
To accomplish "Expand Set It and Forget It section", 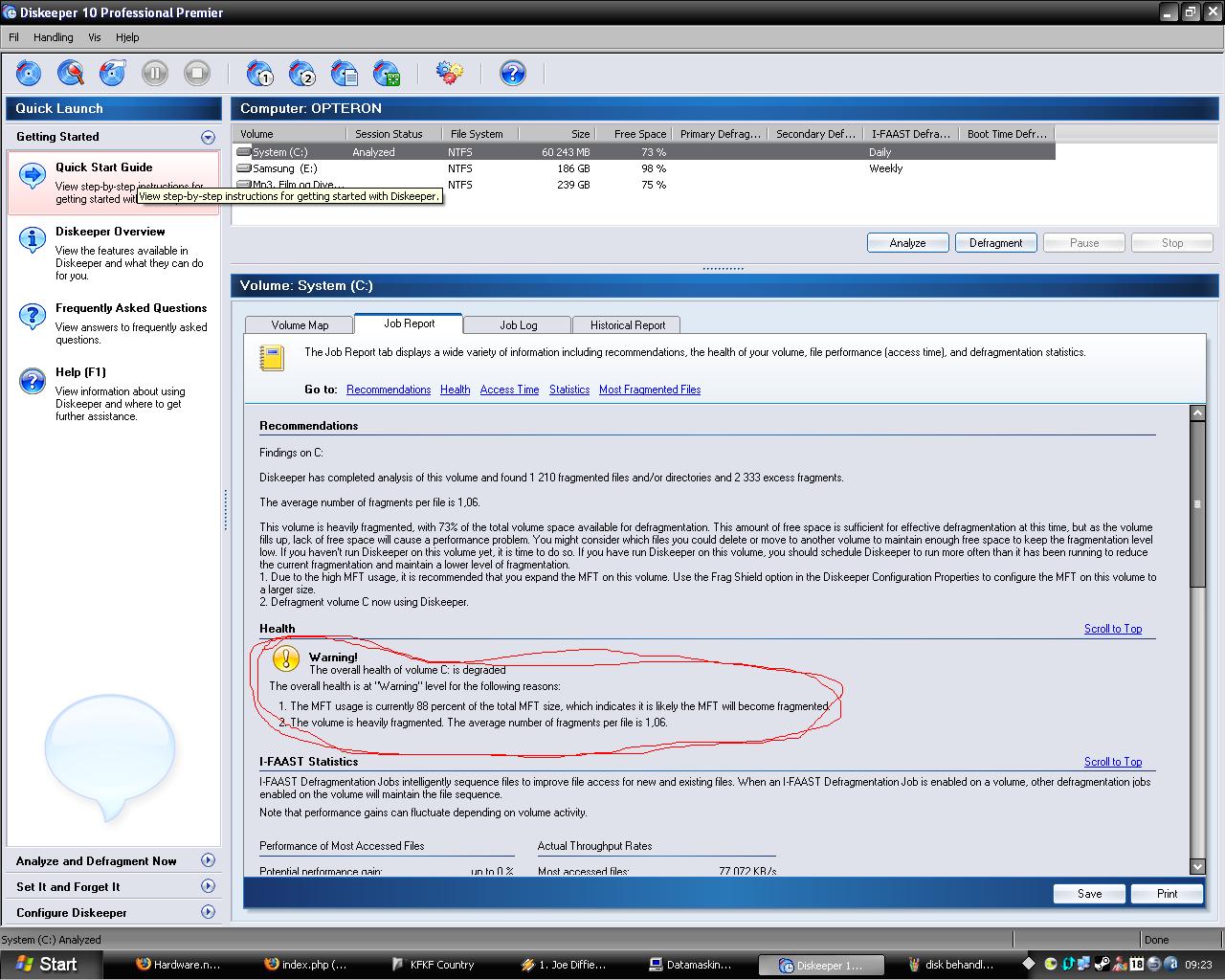I will [208, 886].
